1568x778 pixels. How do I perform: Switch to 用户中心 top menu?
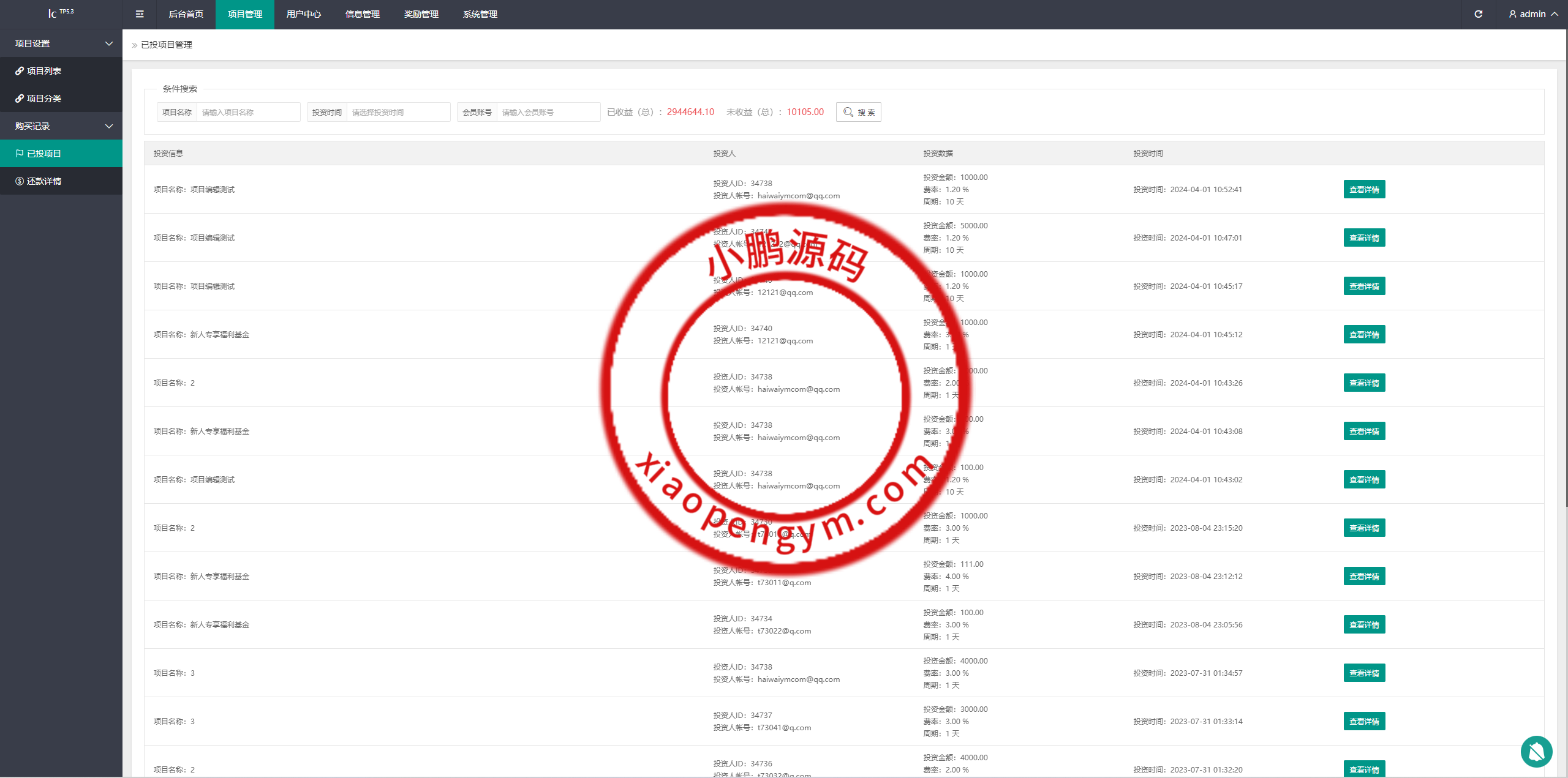pos(303,14)
